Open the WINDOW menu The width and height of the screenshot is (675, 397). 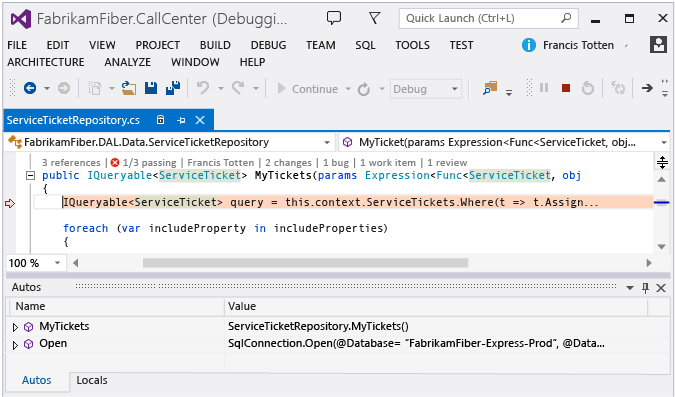[195, 62]
